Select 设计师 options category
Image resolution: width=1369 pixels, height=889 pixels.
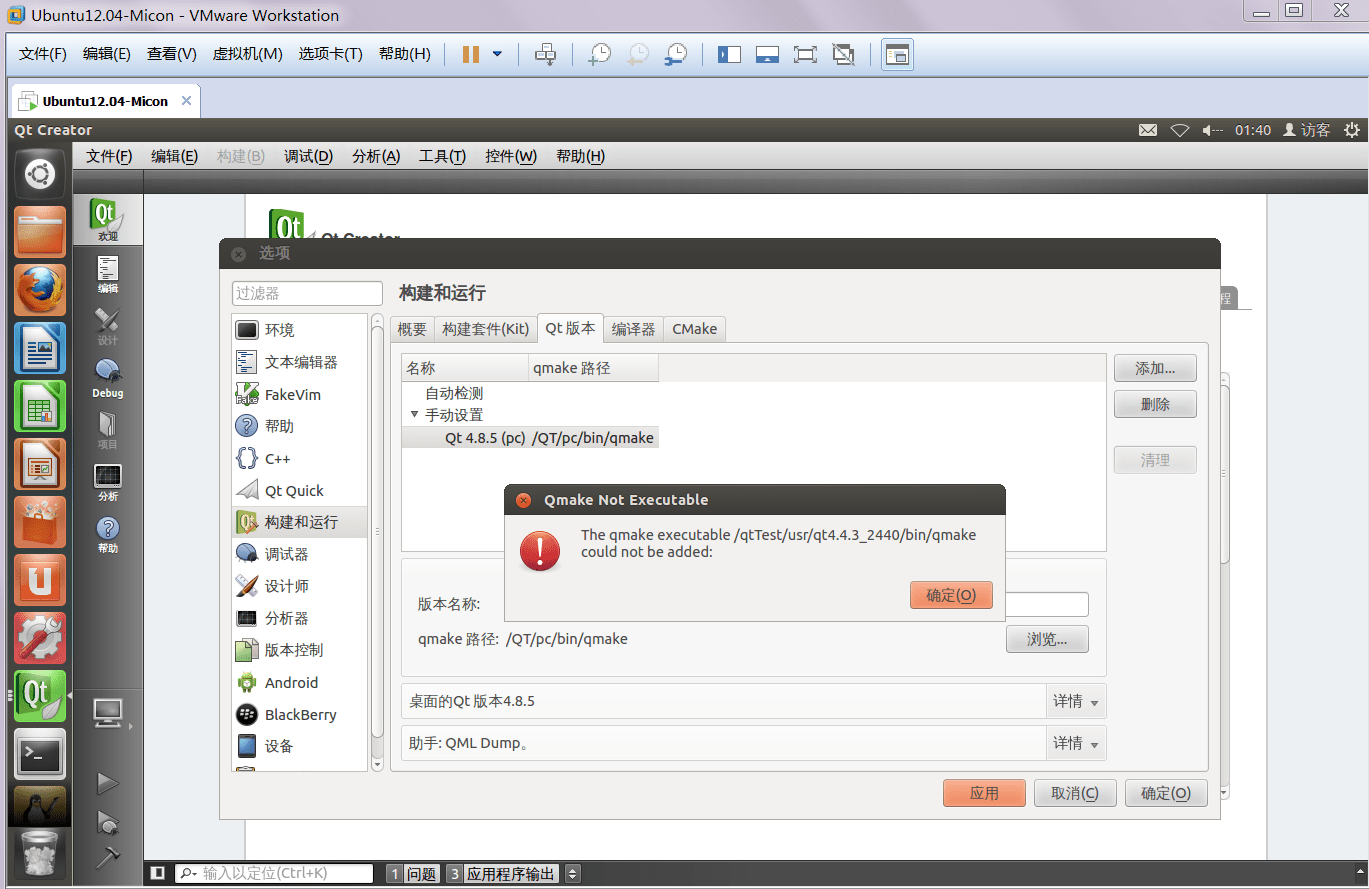coord(299,586)
